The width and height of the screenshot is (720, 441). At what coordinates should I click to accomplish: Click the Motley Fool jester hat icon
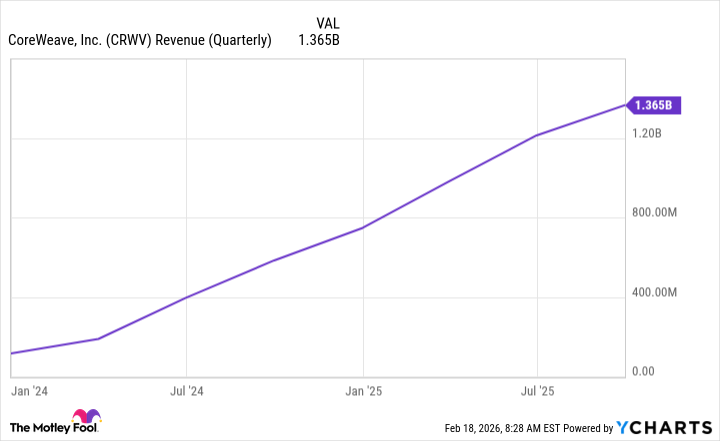86,419
